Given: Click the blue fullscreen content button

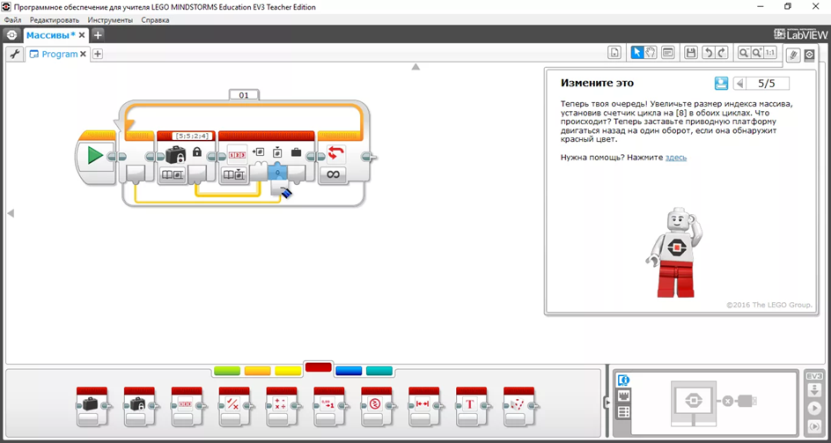Looking at the screenshot, I should pos(721,83).
